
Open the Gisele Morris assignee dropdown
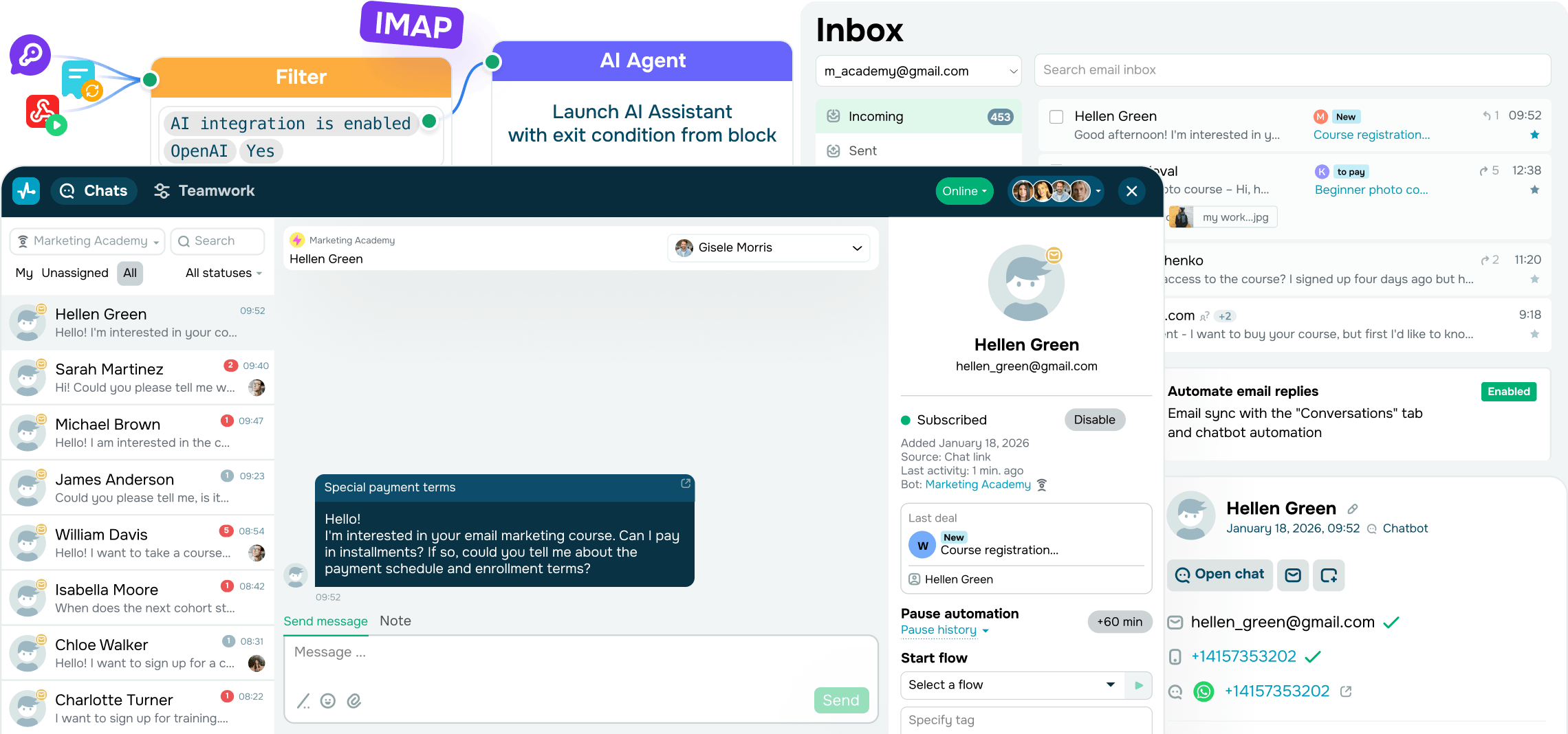click(769, 247)
